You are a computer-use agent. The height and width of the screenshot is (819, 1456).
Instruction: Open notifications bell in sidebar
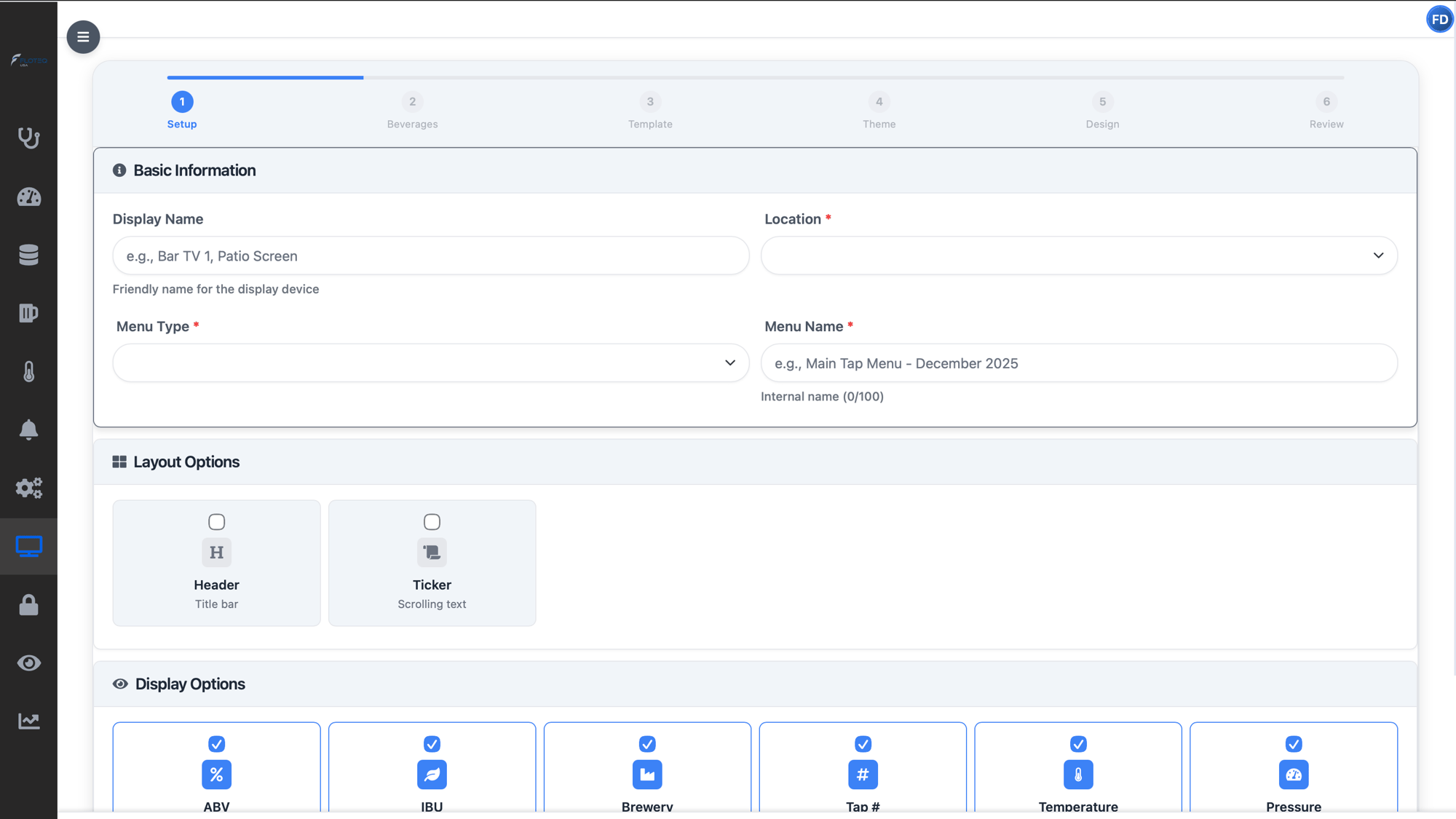[x=28, y=430]
